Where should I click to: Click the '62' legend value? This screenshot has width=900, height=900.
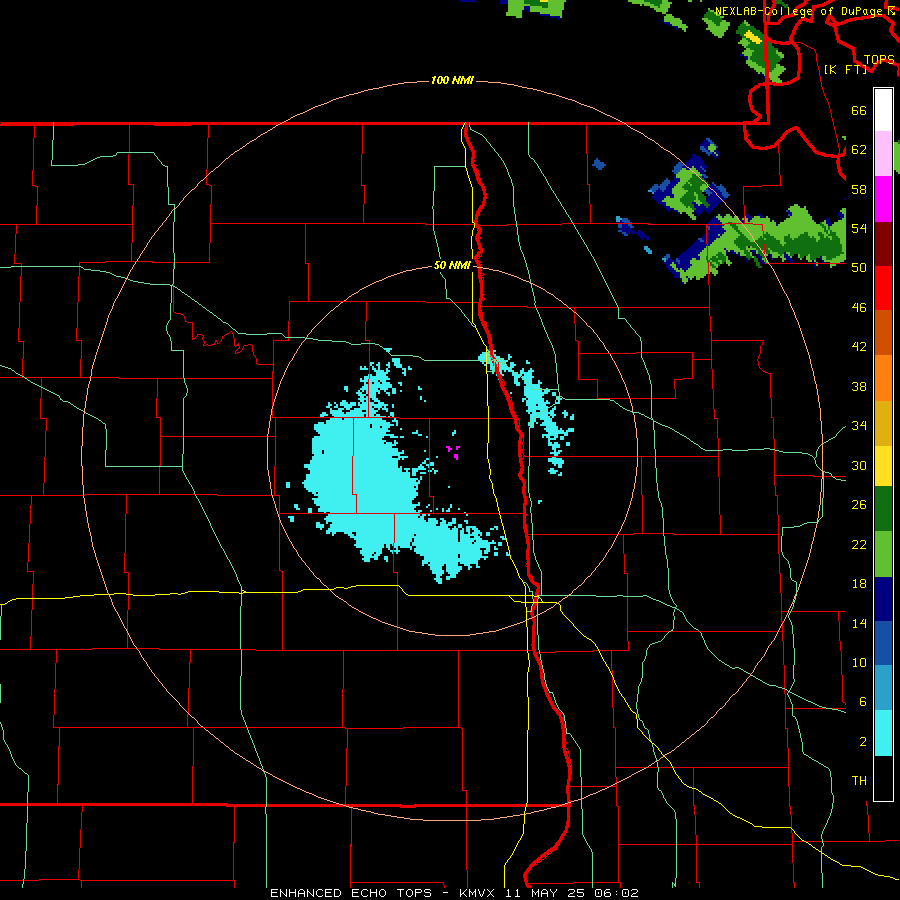(x=859, y=150)
